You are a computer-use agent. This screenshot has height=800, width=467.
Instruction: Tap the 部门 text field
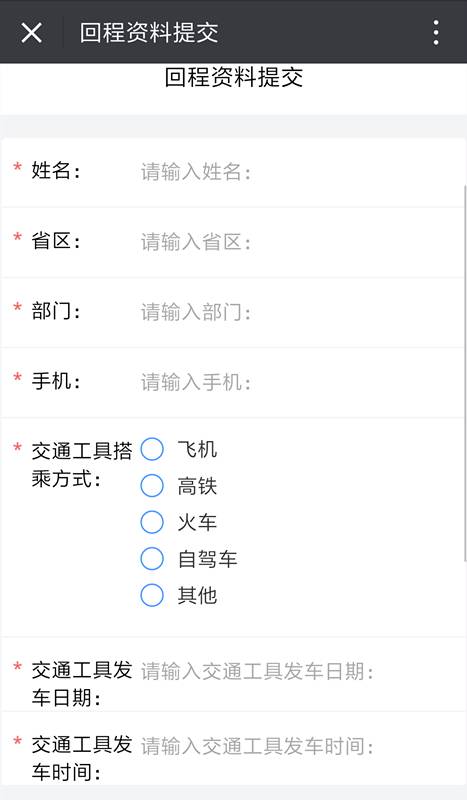[299, 312]
